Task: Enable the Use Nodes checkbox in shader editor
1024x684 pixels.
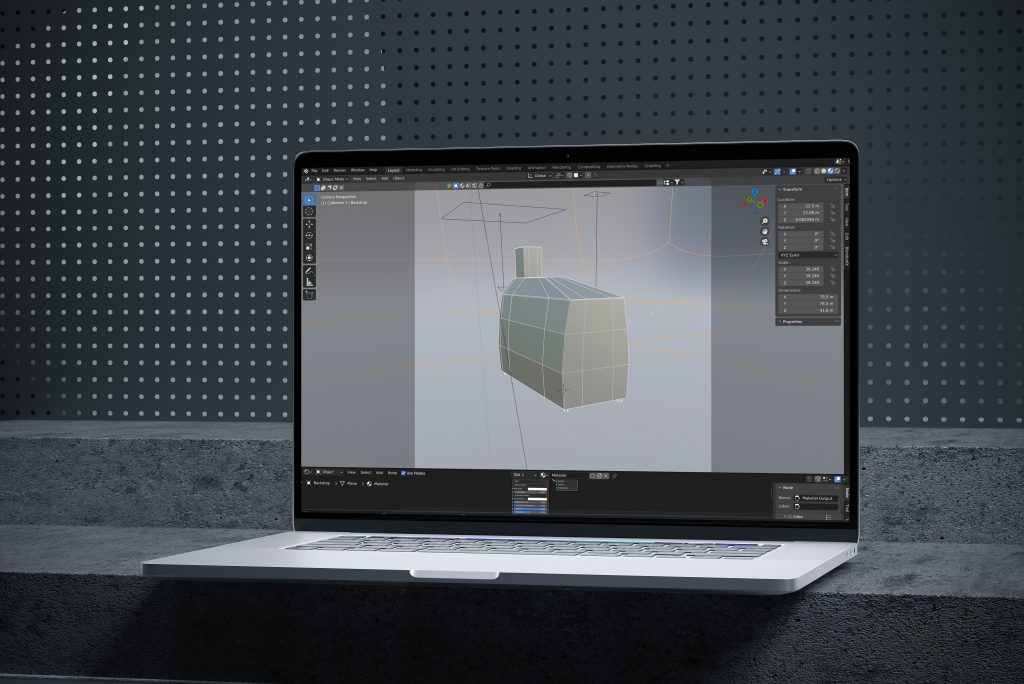Action: pos(403,473)
